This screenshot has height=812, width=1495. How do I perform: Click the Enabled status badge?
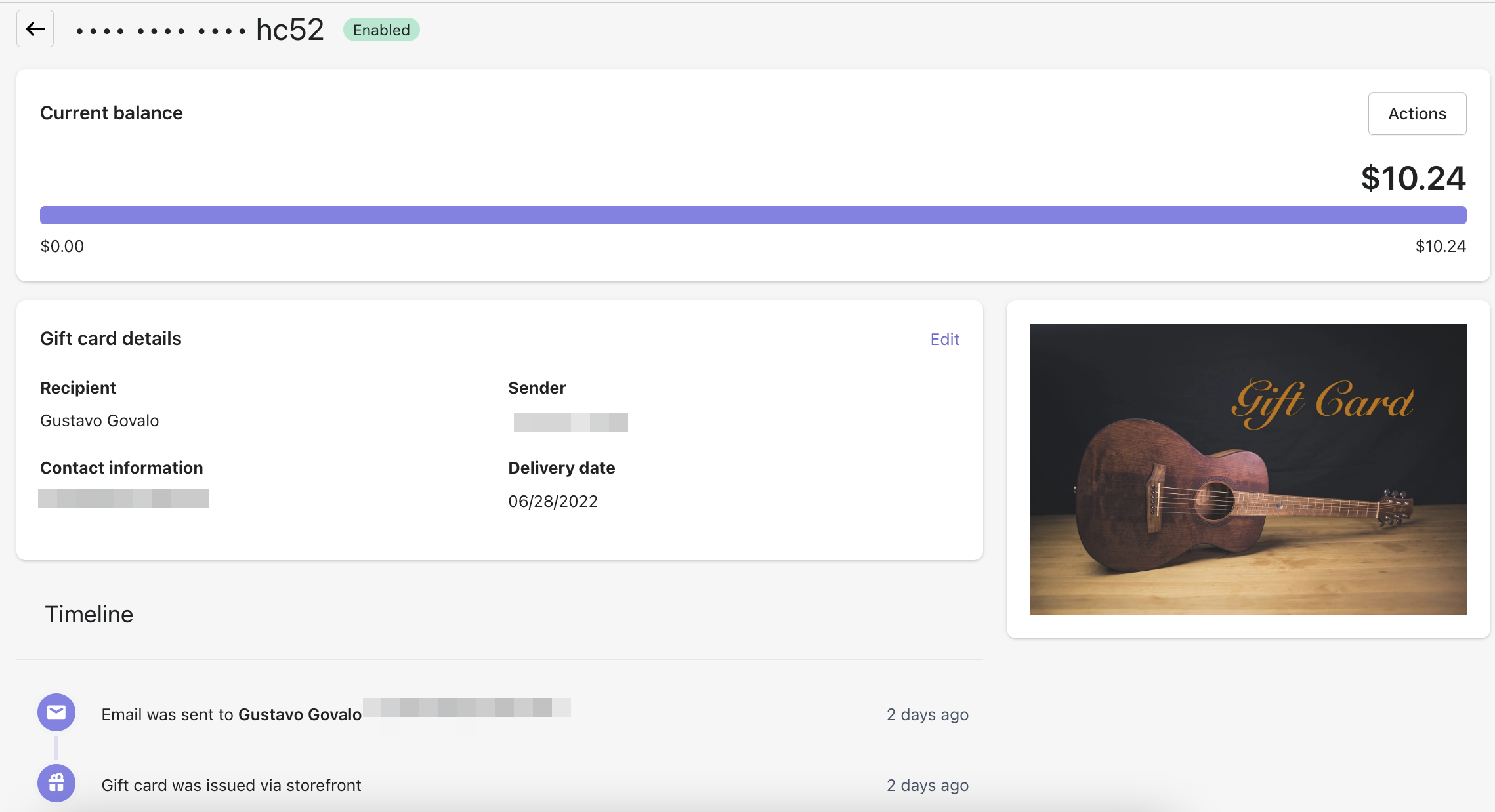(381, 30)
